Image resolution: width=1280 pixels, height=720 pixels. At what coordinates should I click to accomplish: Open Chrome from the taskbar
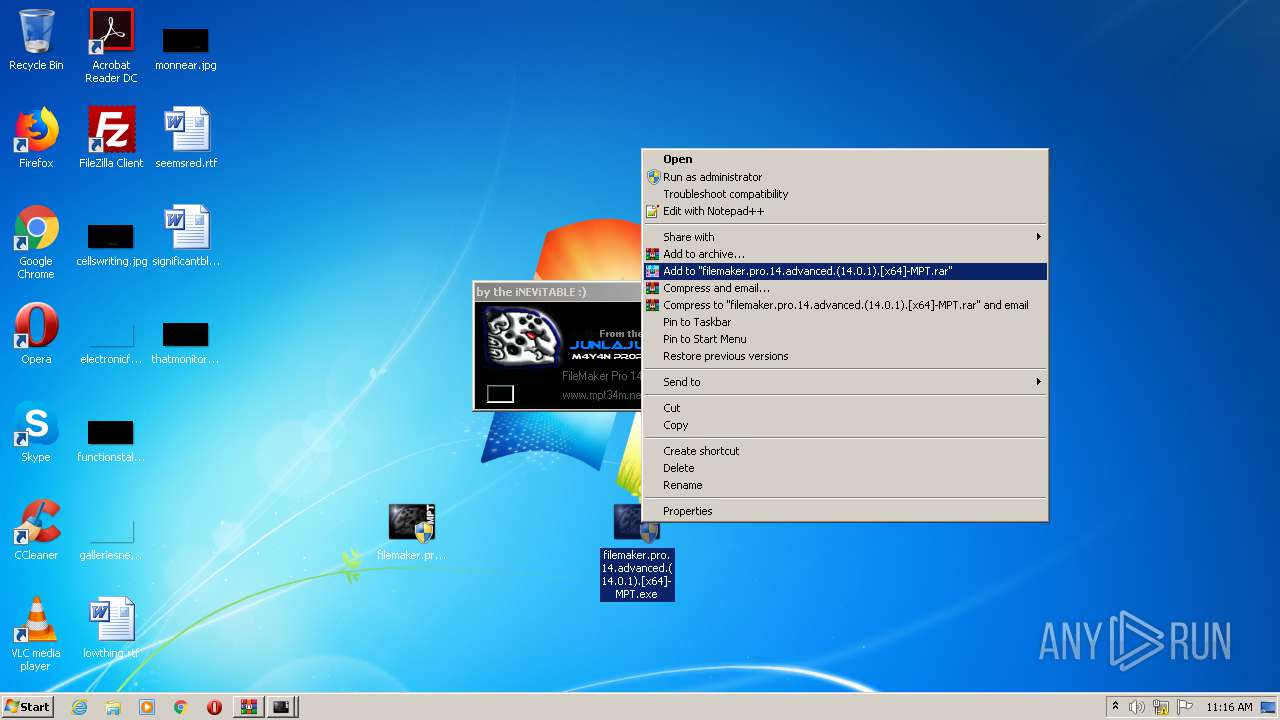181,707
